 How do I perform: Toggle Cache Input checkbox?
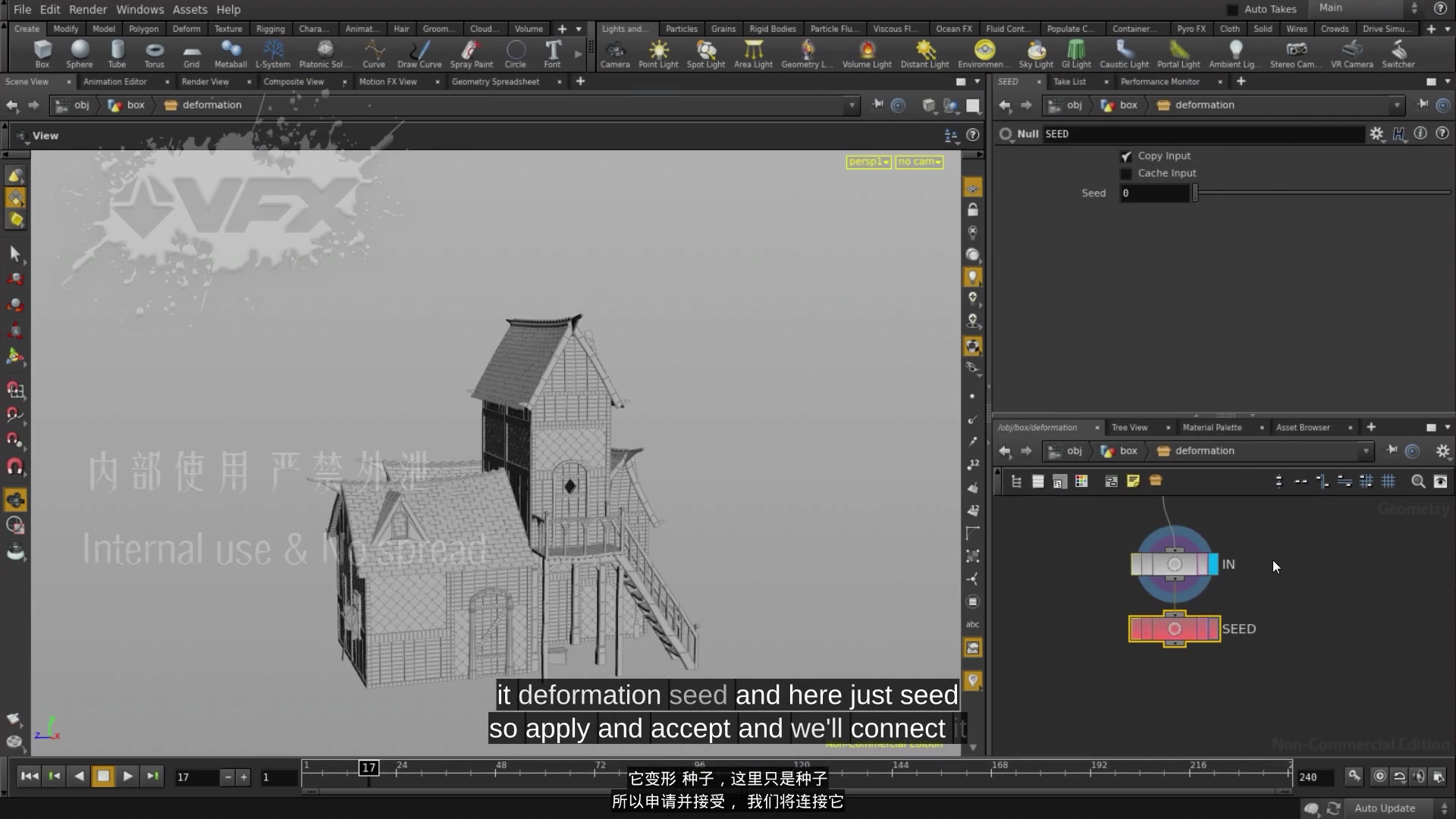1127,172
